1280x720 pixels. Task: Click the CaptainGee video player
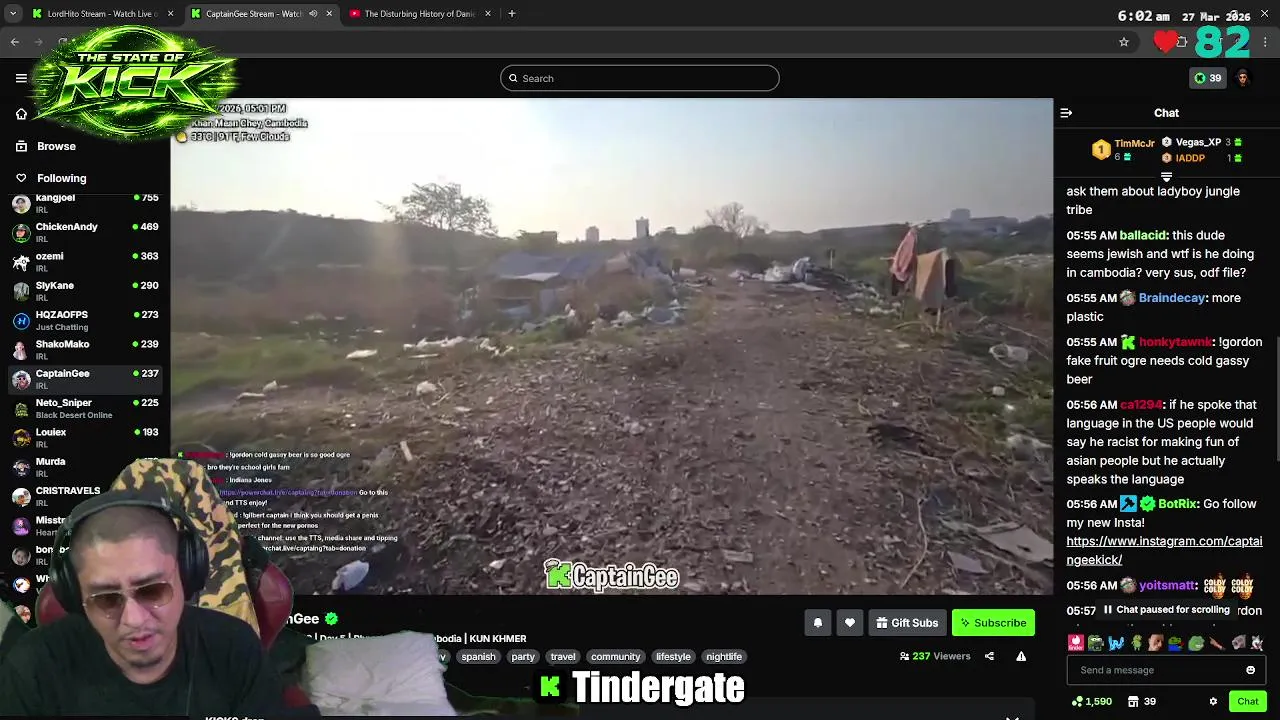click(x=611, y=346)
